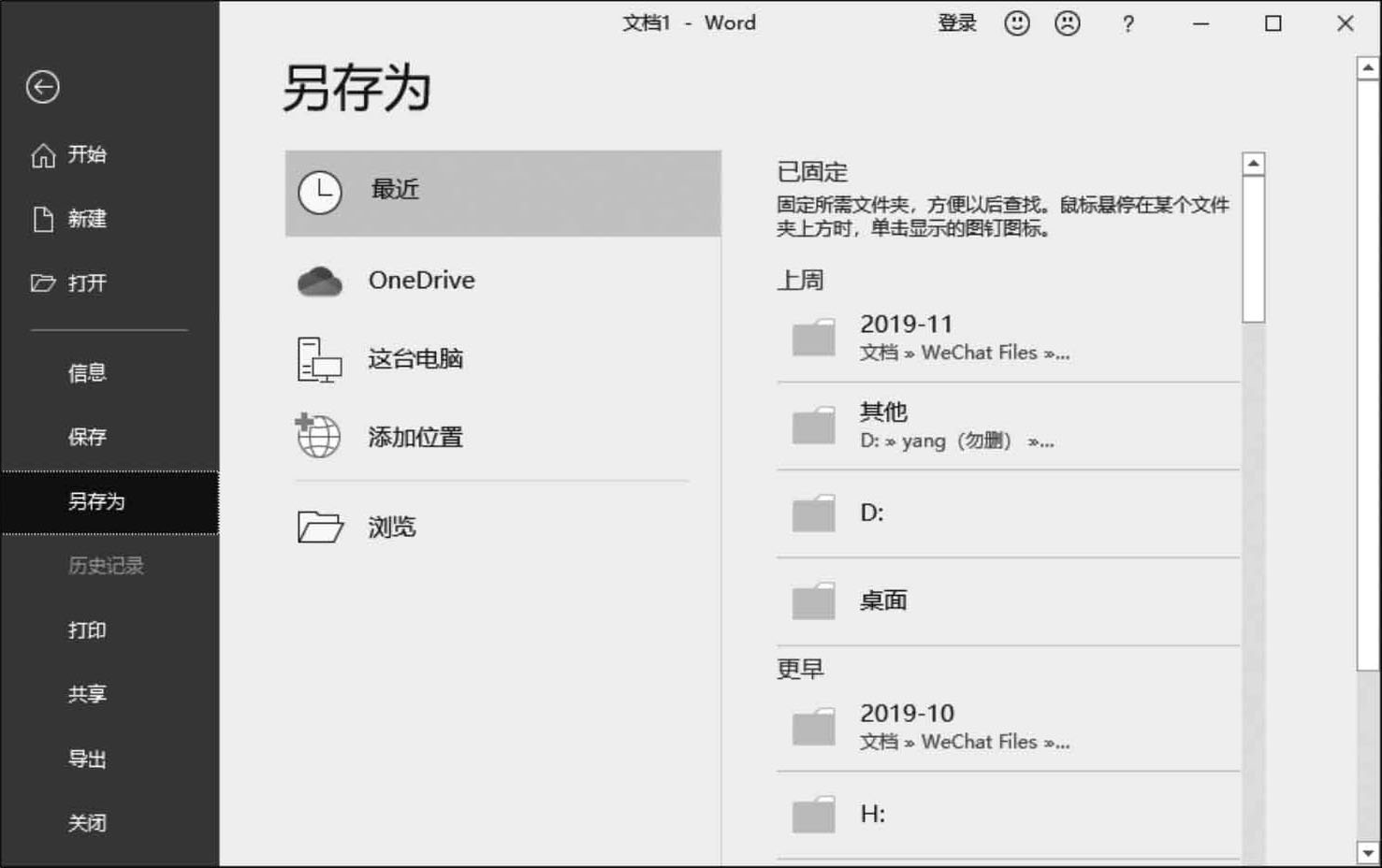Choose 打印 in the sidebar

coord(87,630)
